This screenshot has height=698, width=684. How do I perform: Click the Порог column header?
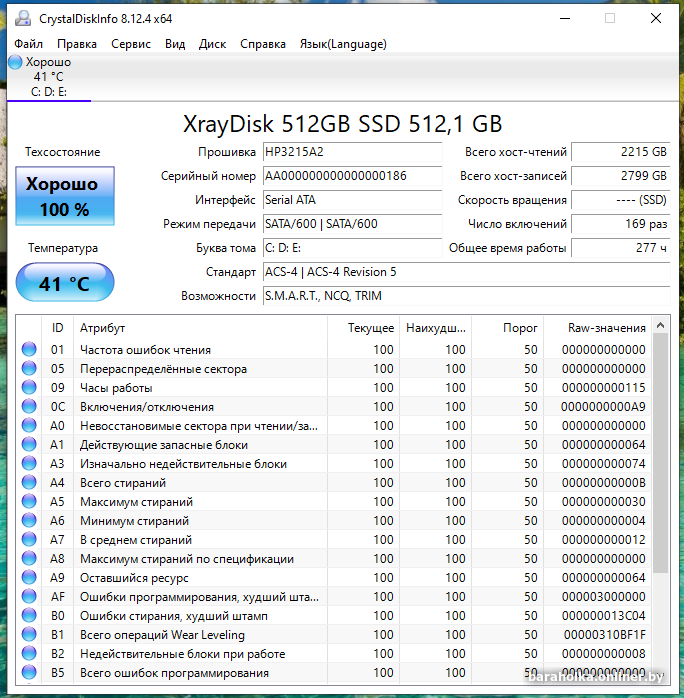pyautogui.click(x=507, y=328)
